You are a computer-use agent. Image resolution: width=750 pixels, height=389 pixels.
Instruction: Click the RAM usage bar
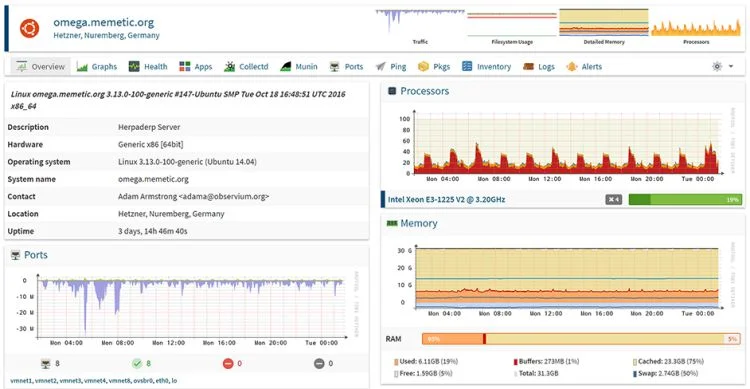(581, 339)
